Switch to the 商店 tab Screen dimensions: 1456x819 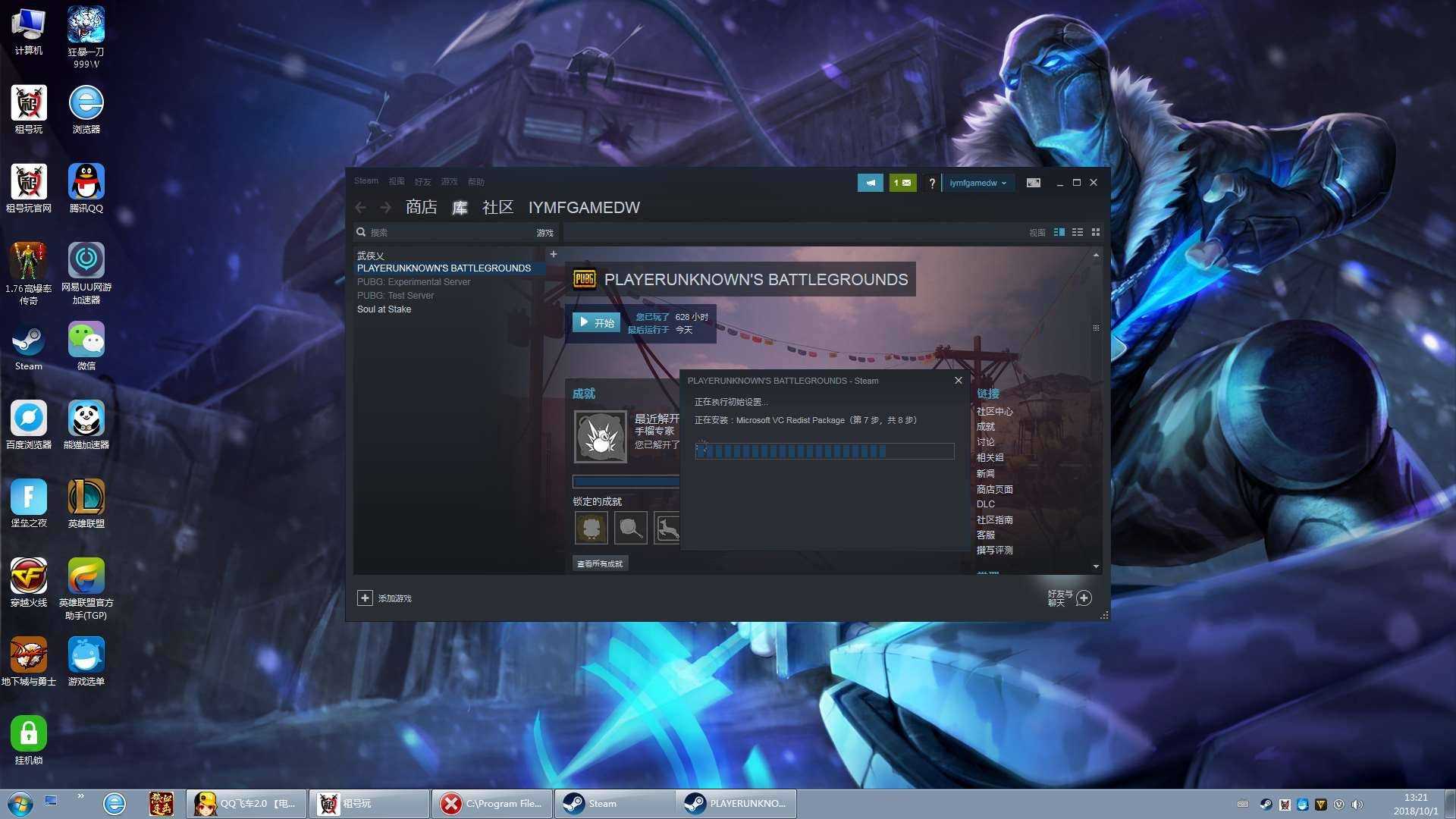pyautogui.click(x=421, y=207)
